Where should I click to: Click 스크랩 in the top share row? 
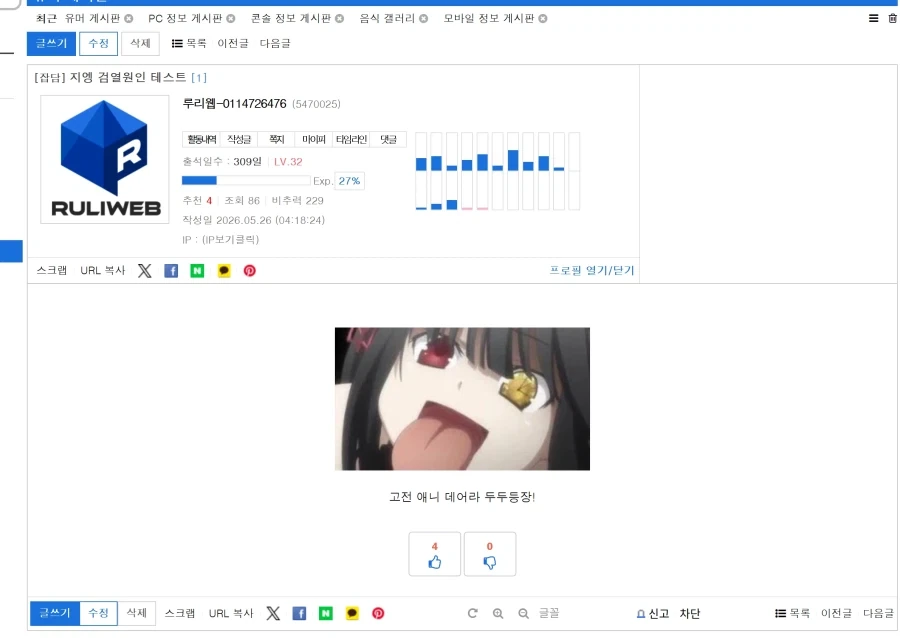point(52,270)
